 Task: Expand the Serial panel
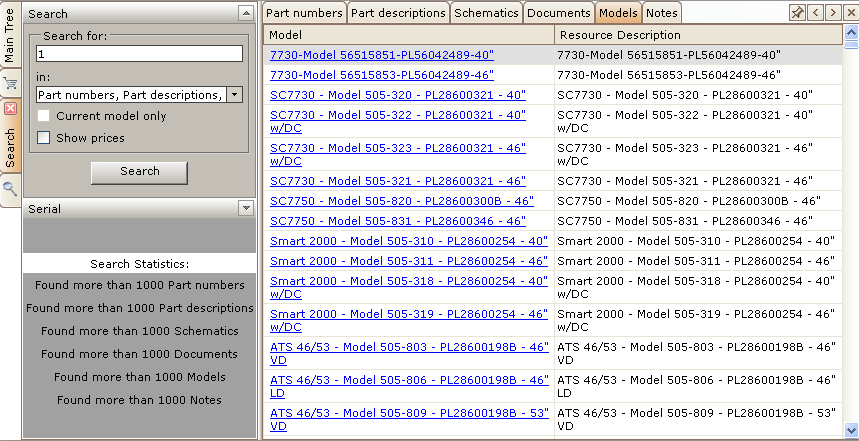(247, 208)
